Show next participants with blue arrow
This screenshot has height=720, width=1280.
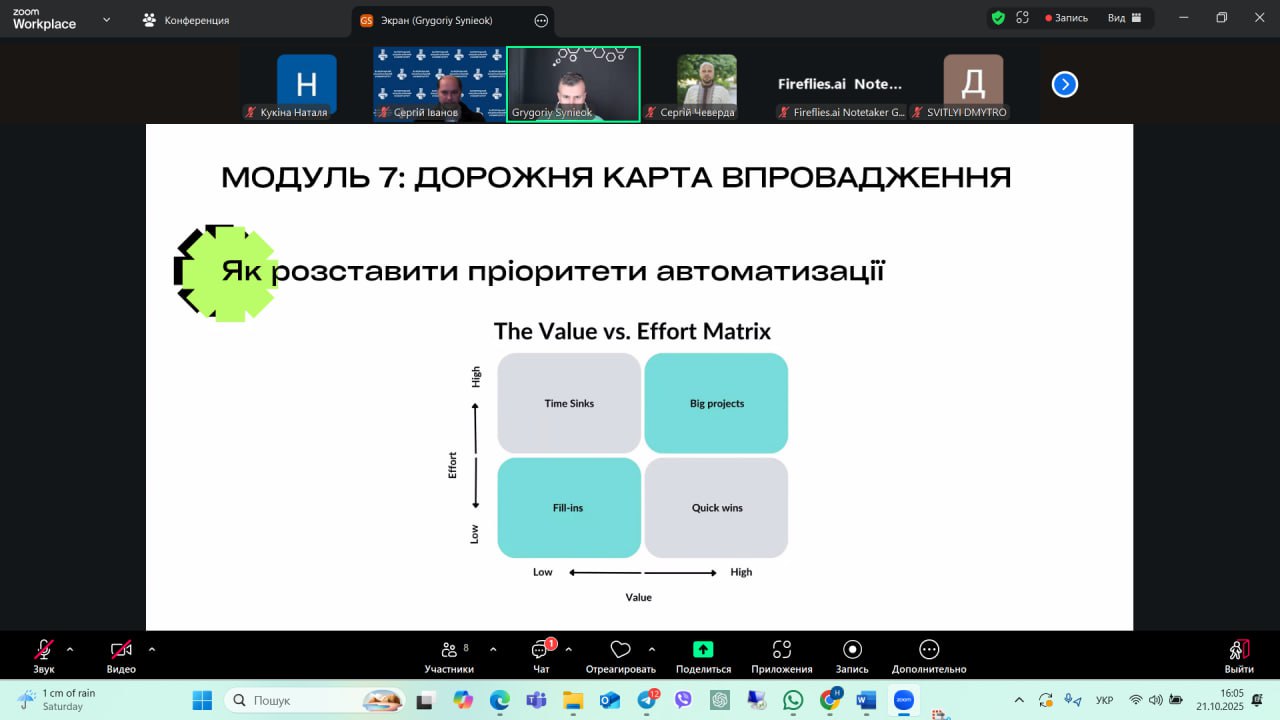(1065, 85)
